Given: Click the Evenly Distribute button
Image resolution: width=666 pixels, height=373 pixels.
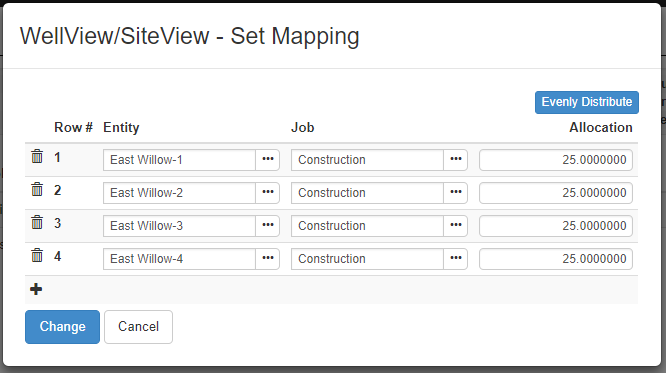Looking at the screenshot, I should pyautogui.click(x=587, y=102).
